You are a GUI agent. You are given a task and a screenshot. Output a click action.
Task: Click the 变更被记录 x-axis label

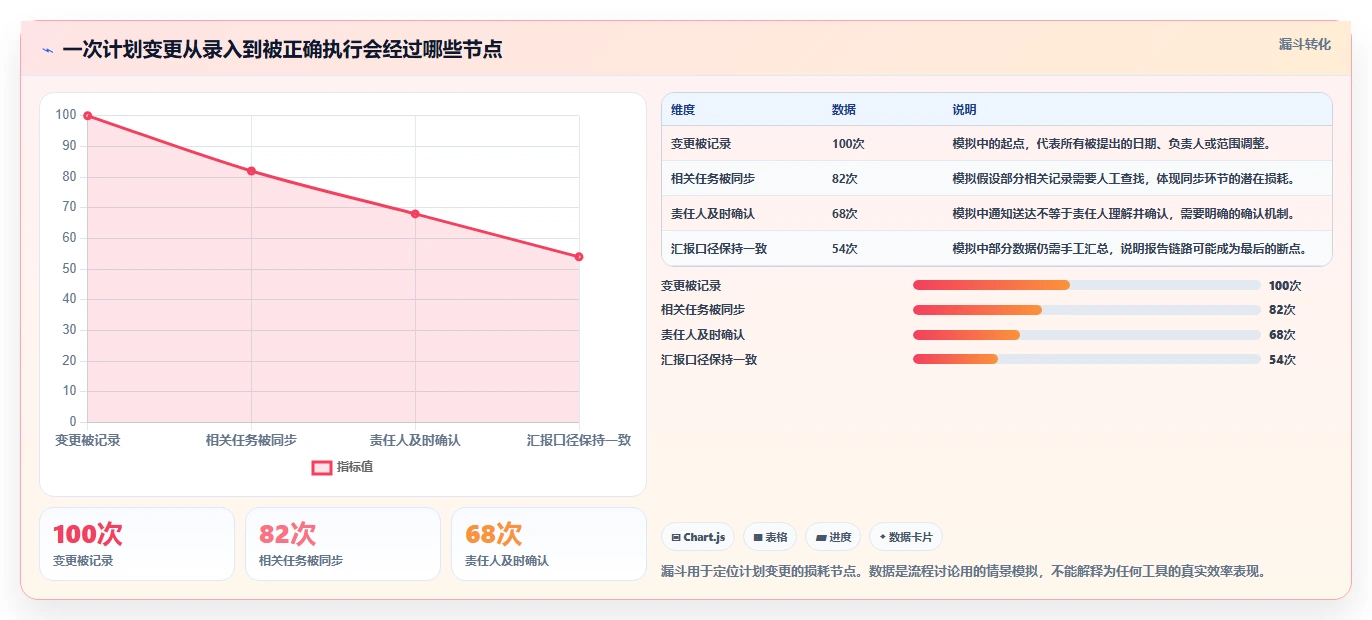point(88,440)
